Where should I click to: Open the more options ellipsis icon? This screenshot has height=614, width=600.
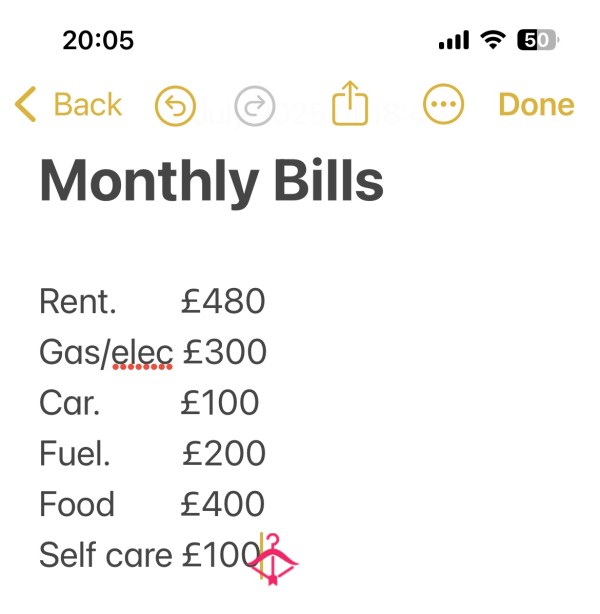pos(443,104)
